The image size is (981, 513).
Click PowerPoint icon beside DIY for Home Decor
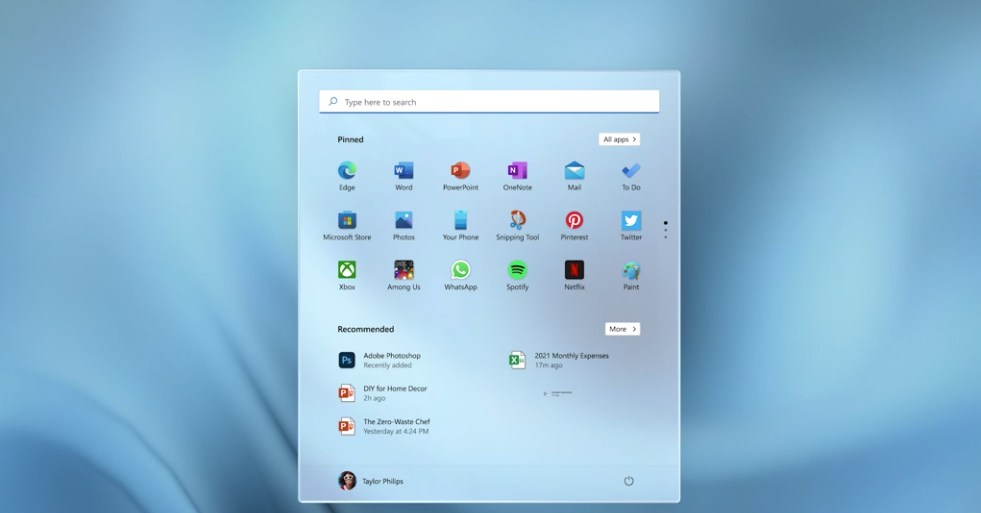click(347, 393)
